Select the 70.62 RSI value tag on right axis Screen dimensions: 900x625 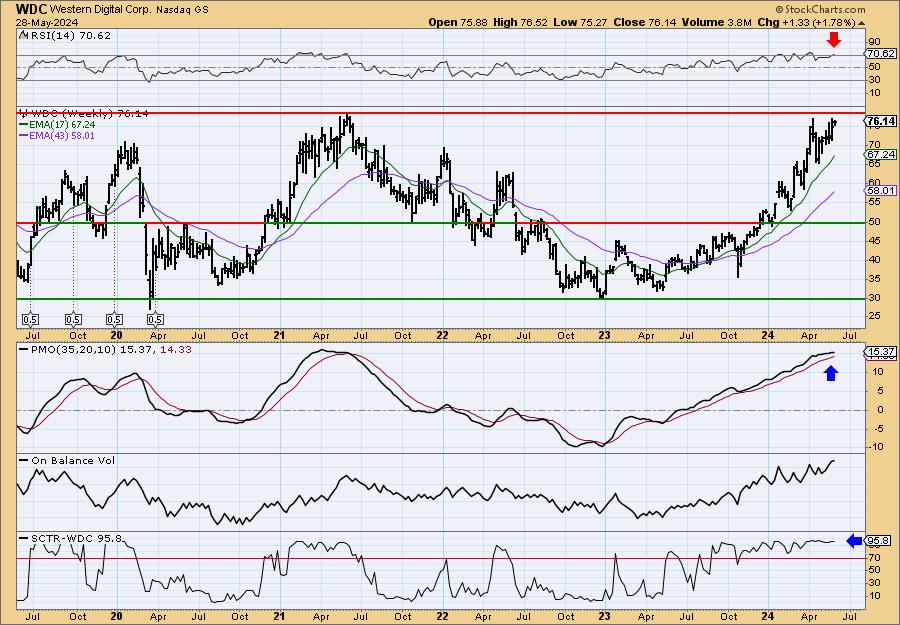point(880,53)
